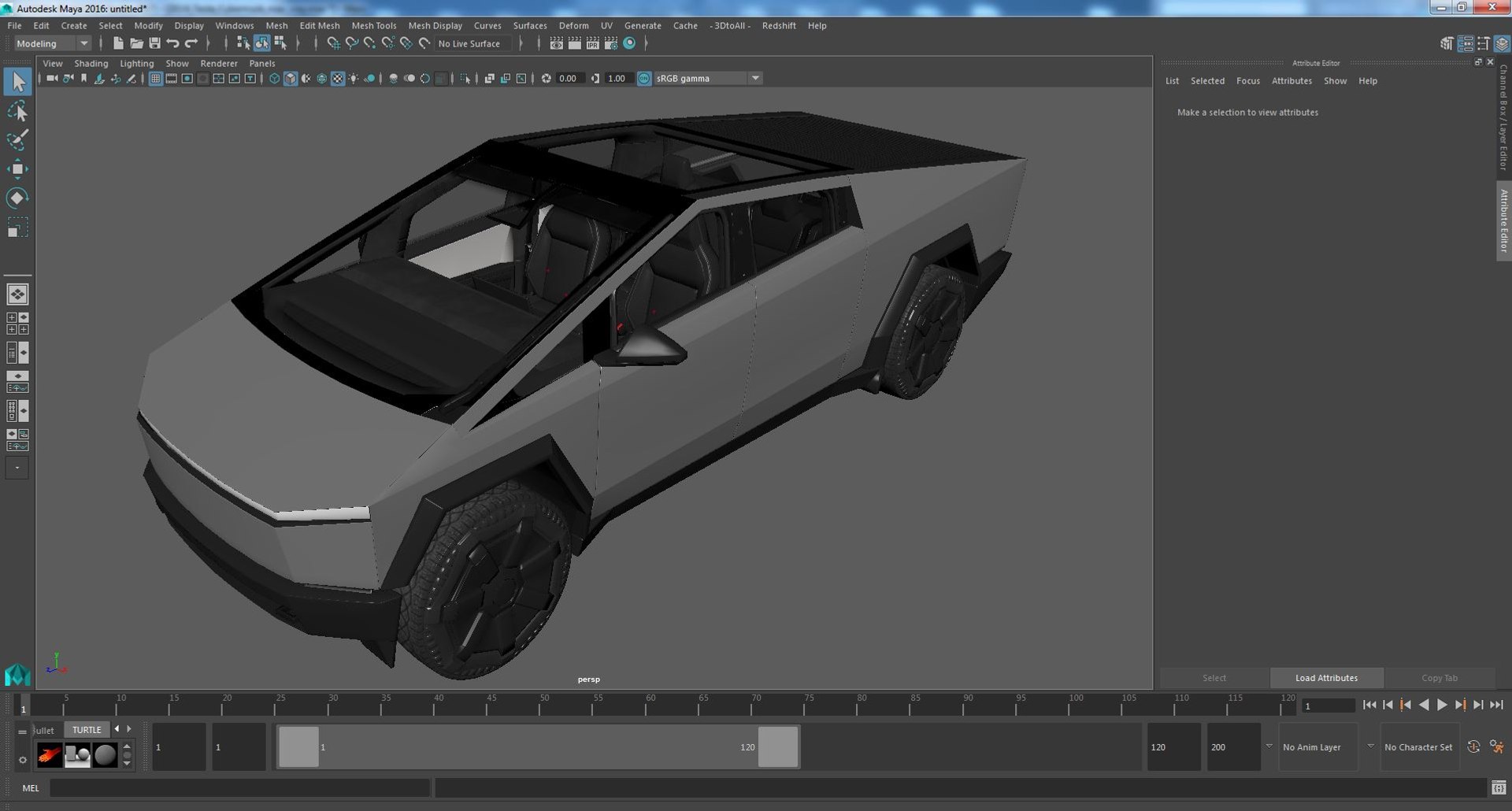This screenshot has height=811, width=1512.
Task: Open the Mesh Tools menu
Action: coord(374,25)
